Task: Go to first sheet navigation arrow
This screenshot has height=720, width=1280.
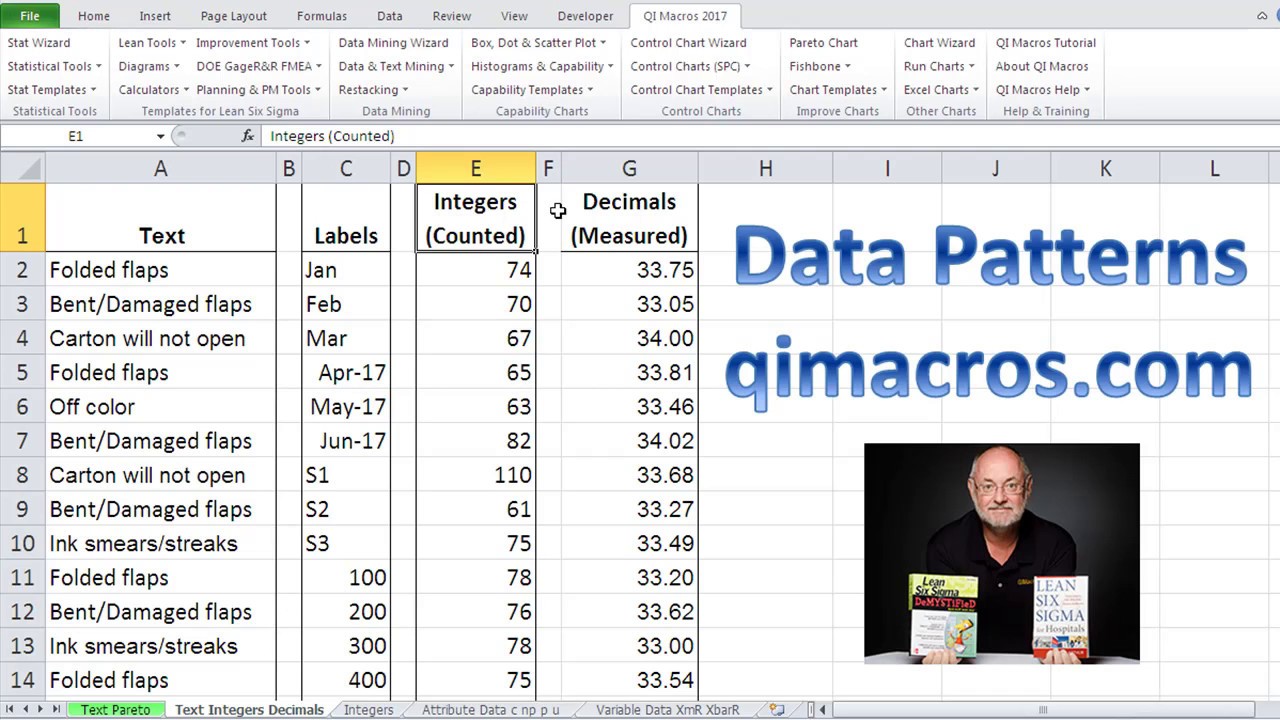Action: 10,710
